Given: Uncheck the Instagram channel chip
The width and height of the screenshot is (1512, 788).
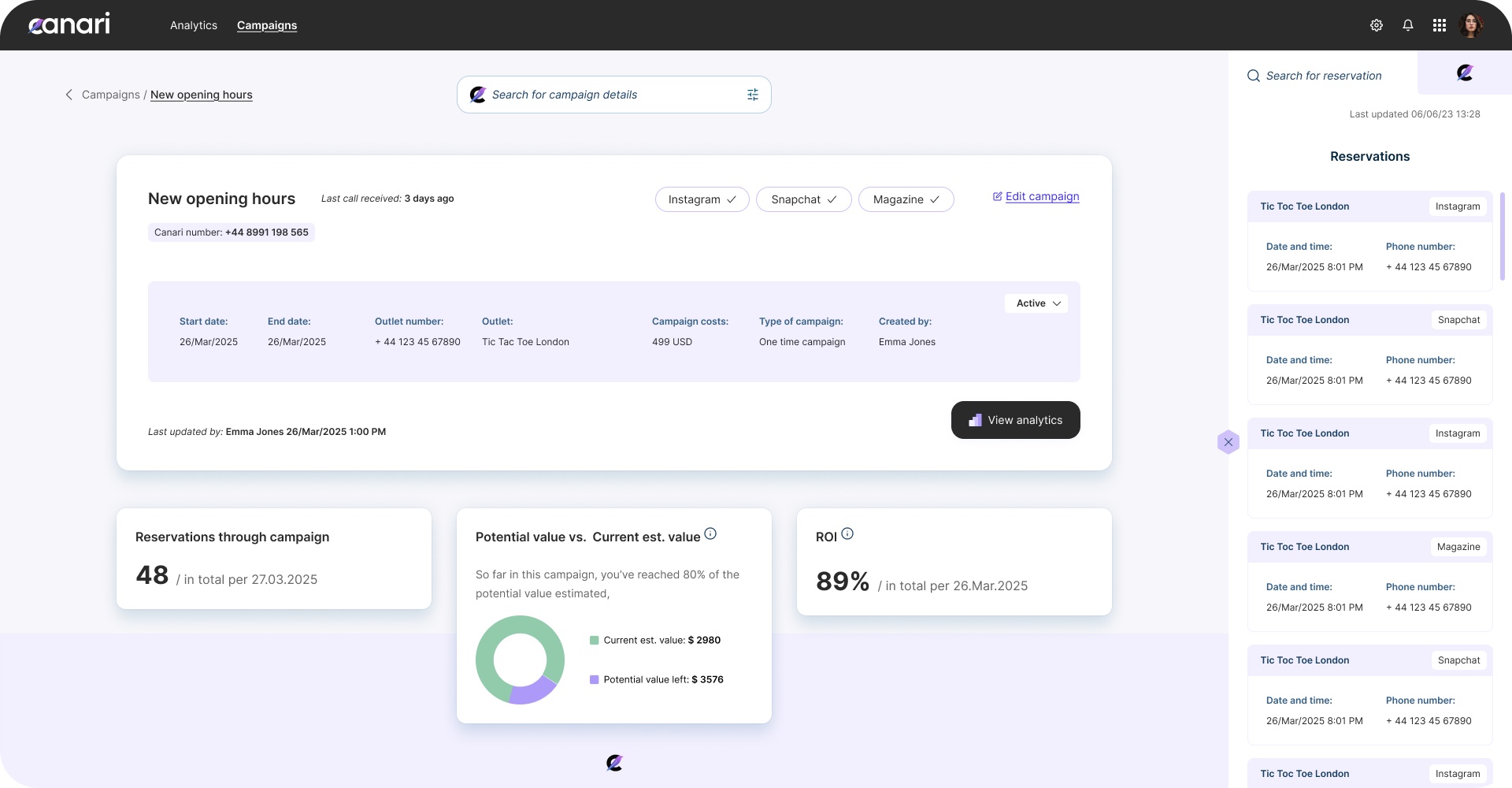Looking at the screenshot, I should pos(732,199).
